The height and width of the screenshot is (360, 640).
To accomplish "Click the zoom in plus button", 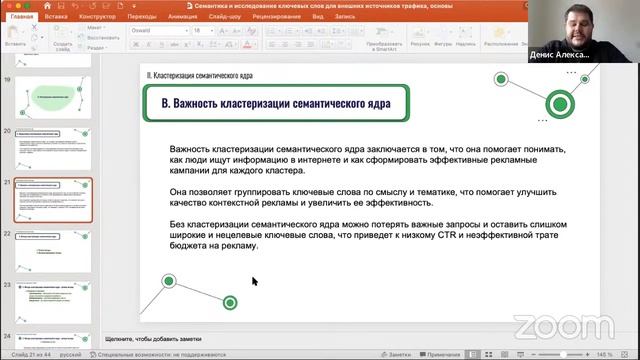I will tap(587, 354).
